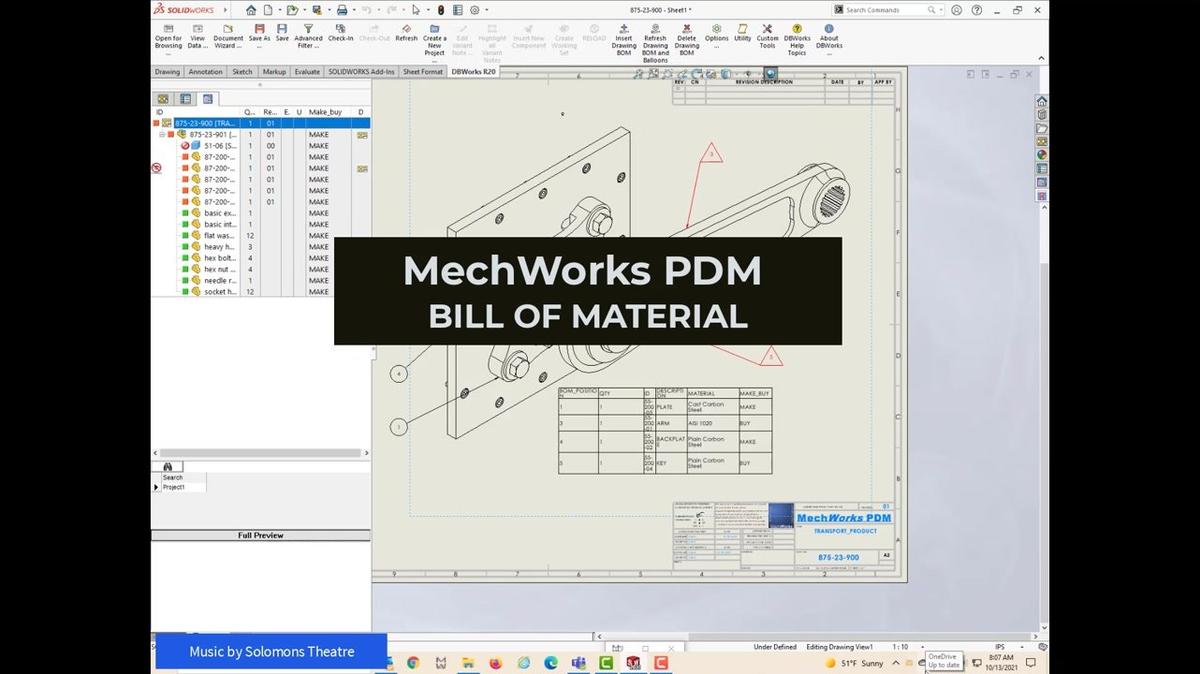
Task: Click the Check-In tool
Action: point(341,34)
